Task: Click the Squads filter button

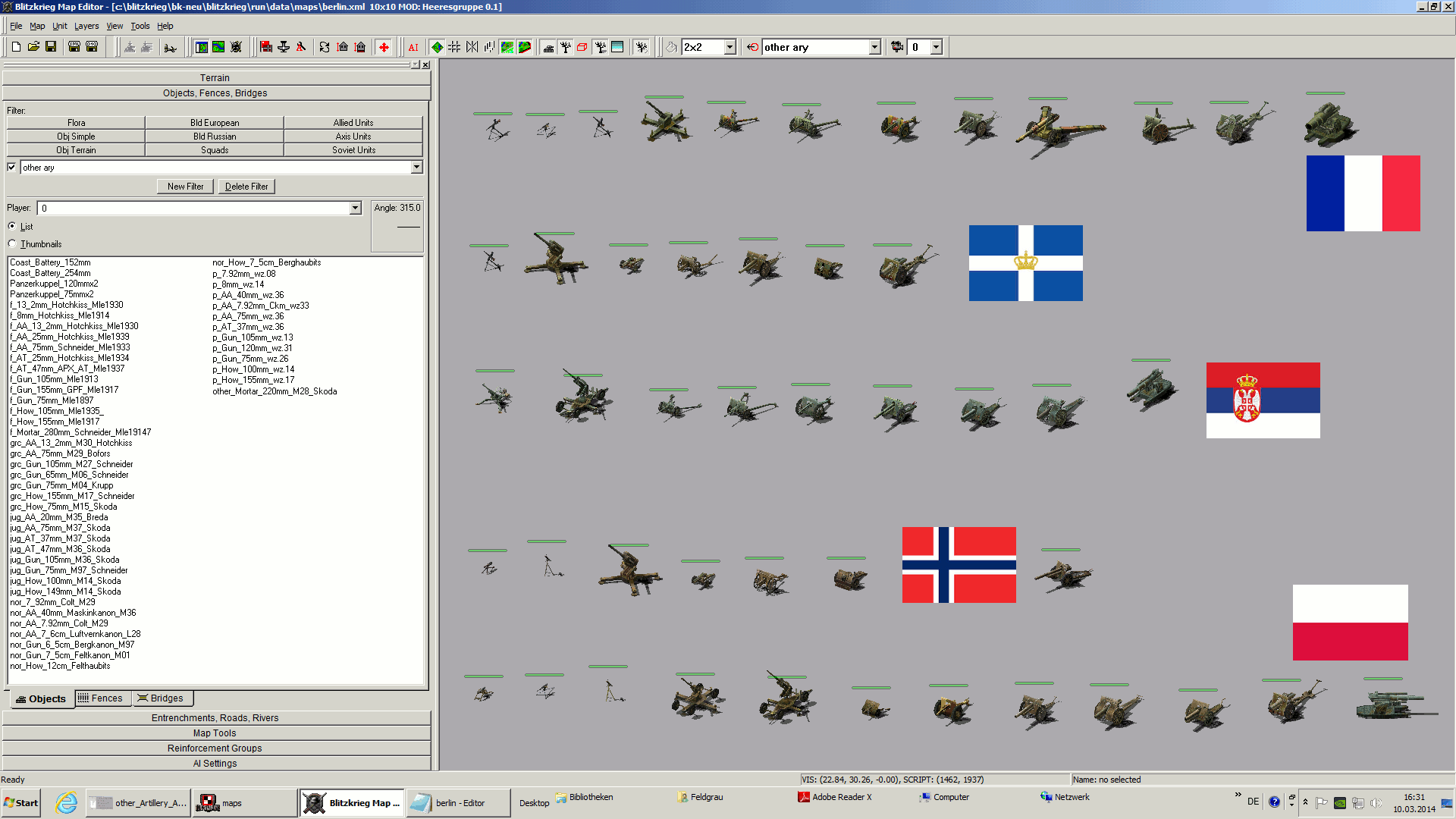Action: click(215, 150)
